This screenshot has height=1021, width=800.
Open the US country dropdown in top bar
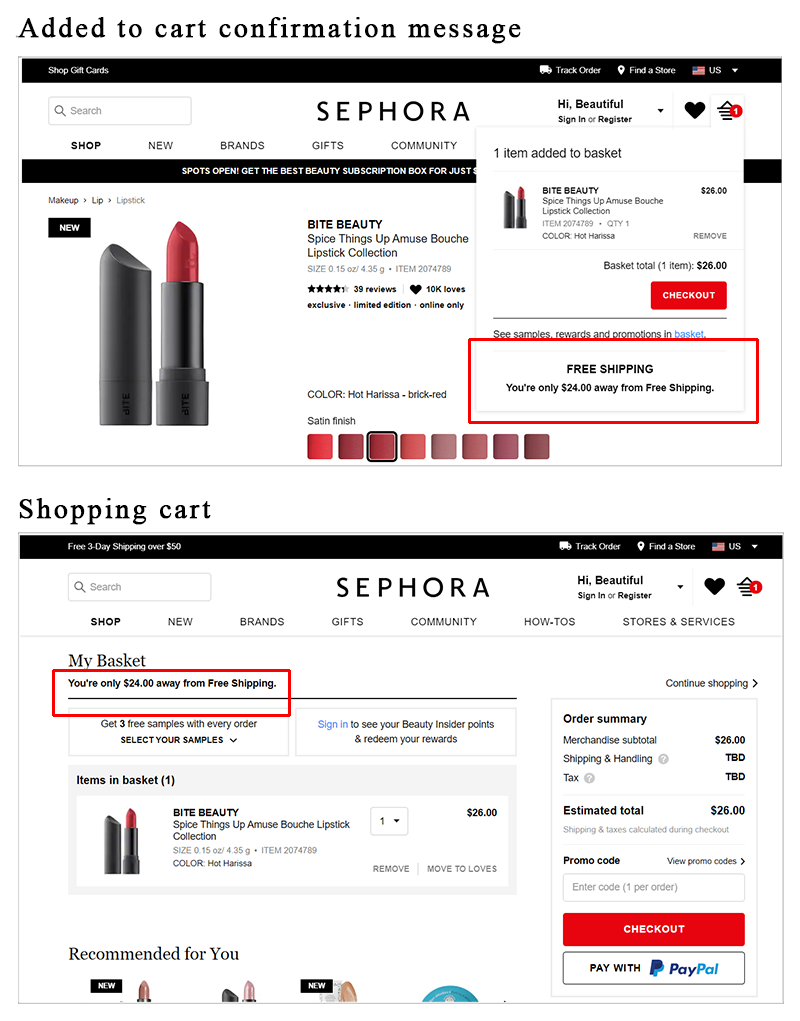tap(735, 70)
